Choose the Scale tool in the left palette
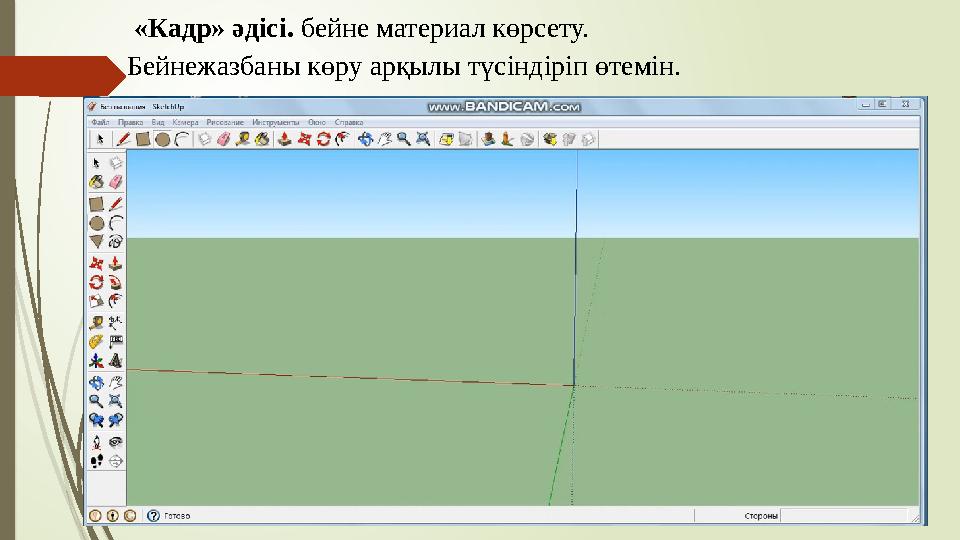Viewport: 960px width, 540px height. tap(96, 301)
